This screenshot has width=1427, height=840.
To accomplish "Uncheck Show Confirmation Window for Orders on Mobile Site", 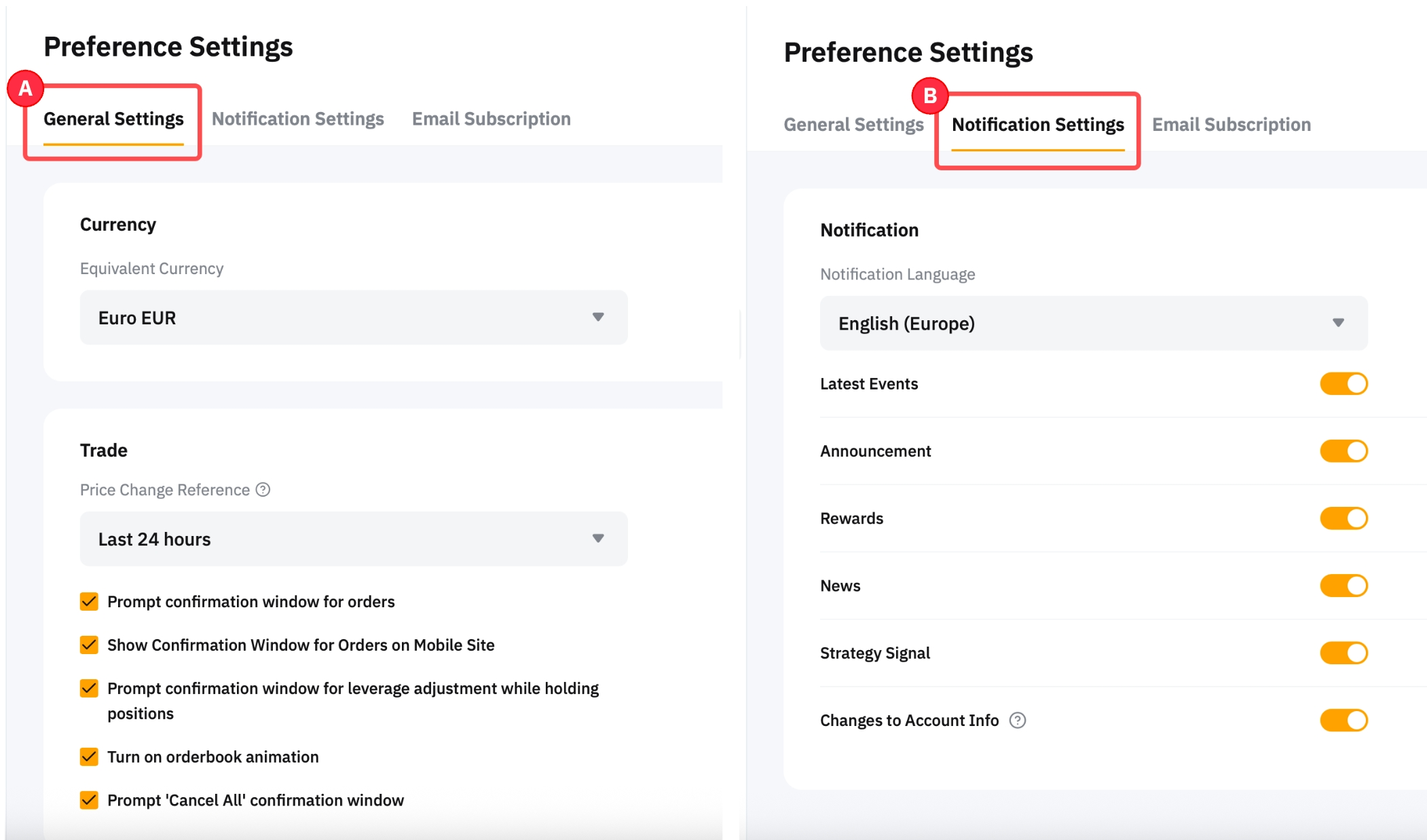I will tap(89, 645).
